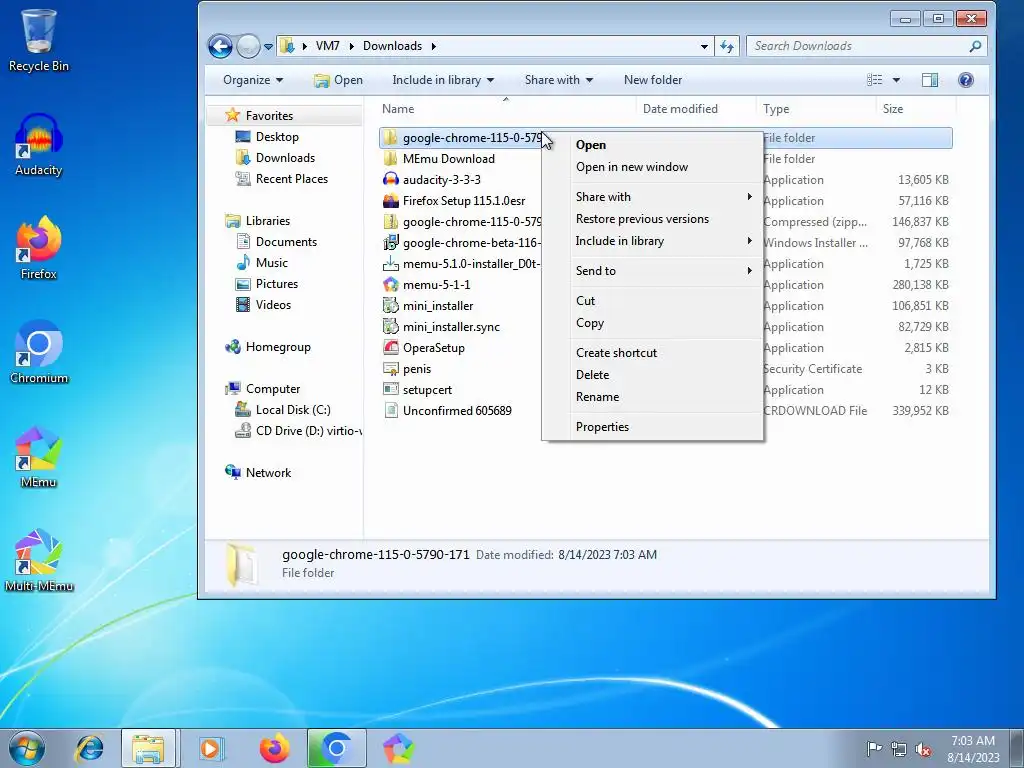
Task: Open the Organize dropdown menu
Action: click(x=253, y=80)
